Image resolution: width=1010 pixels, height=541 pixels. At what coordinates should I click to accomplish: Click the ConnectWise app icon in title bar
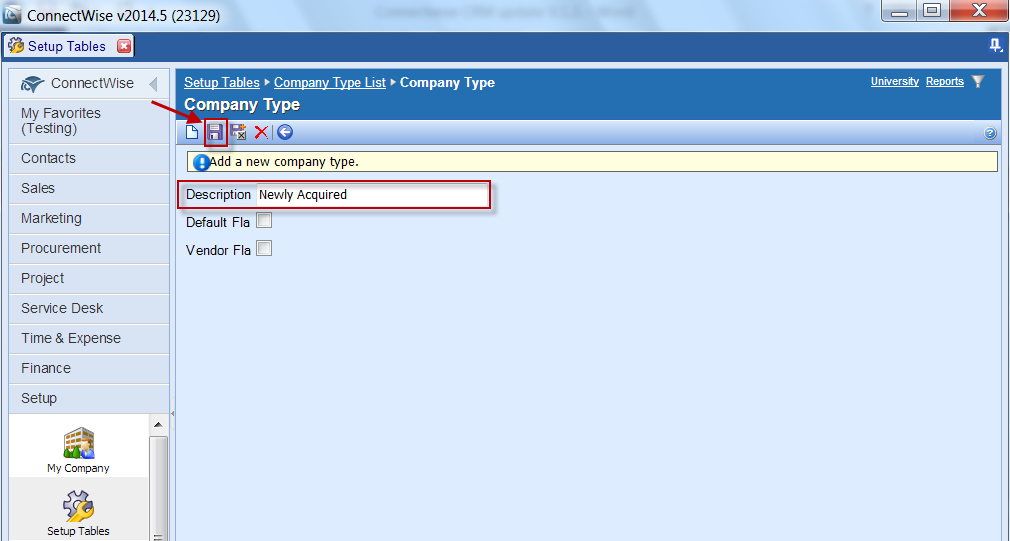(x=12, y=14)
